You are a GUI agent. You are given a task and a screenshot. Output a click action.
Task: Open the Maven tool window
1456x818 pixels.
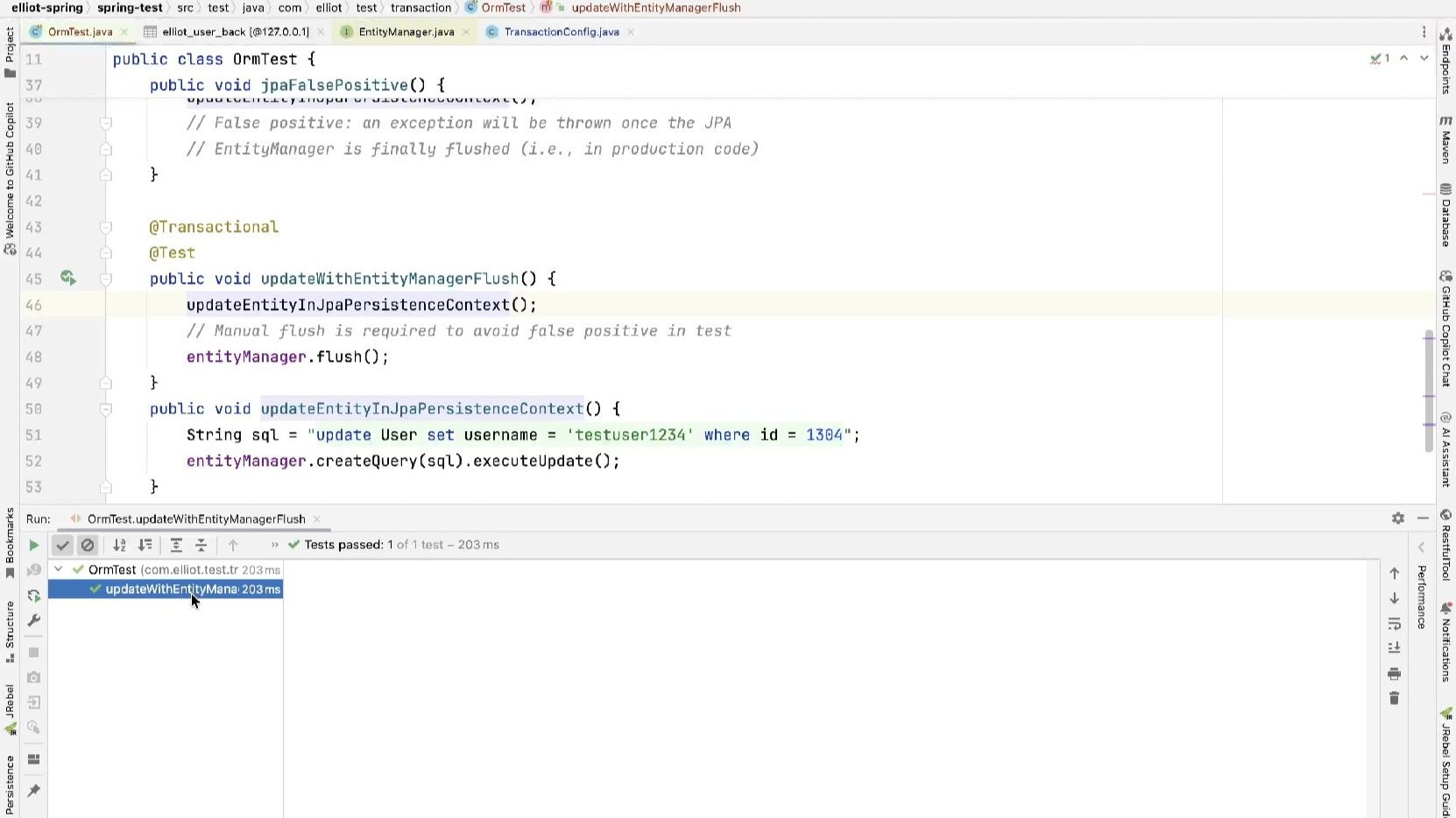click(x=1445, y=140)
